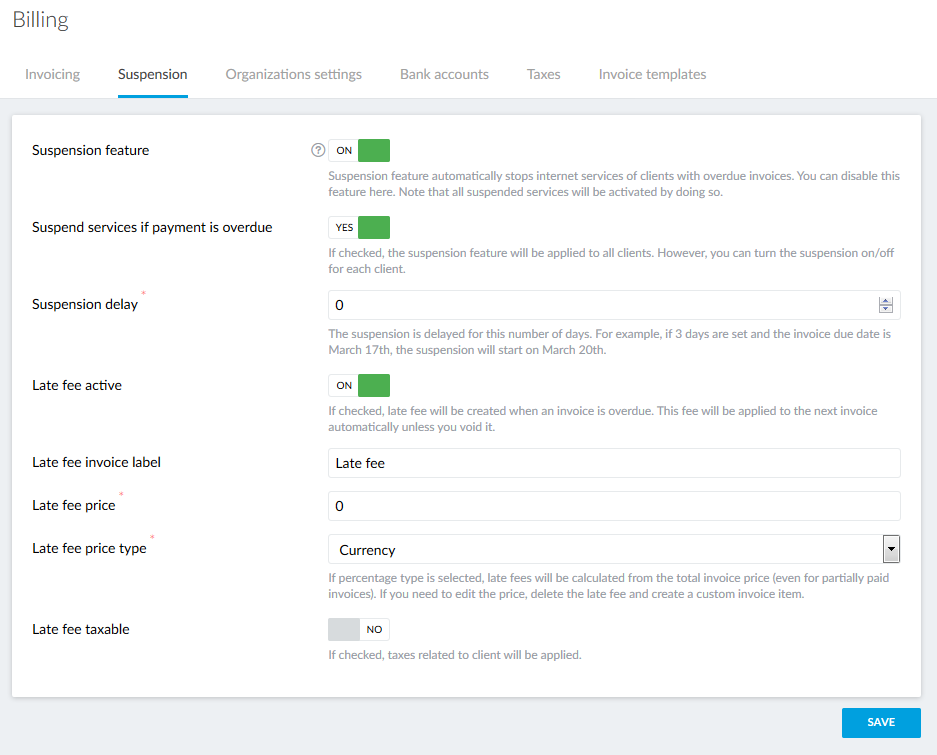Select the Suspension tab

pos(152,75)
